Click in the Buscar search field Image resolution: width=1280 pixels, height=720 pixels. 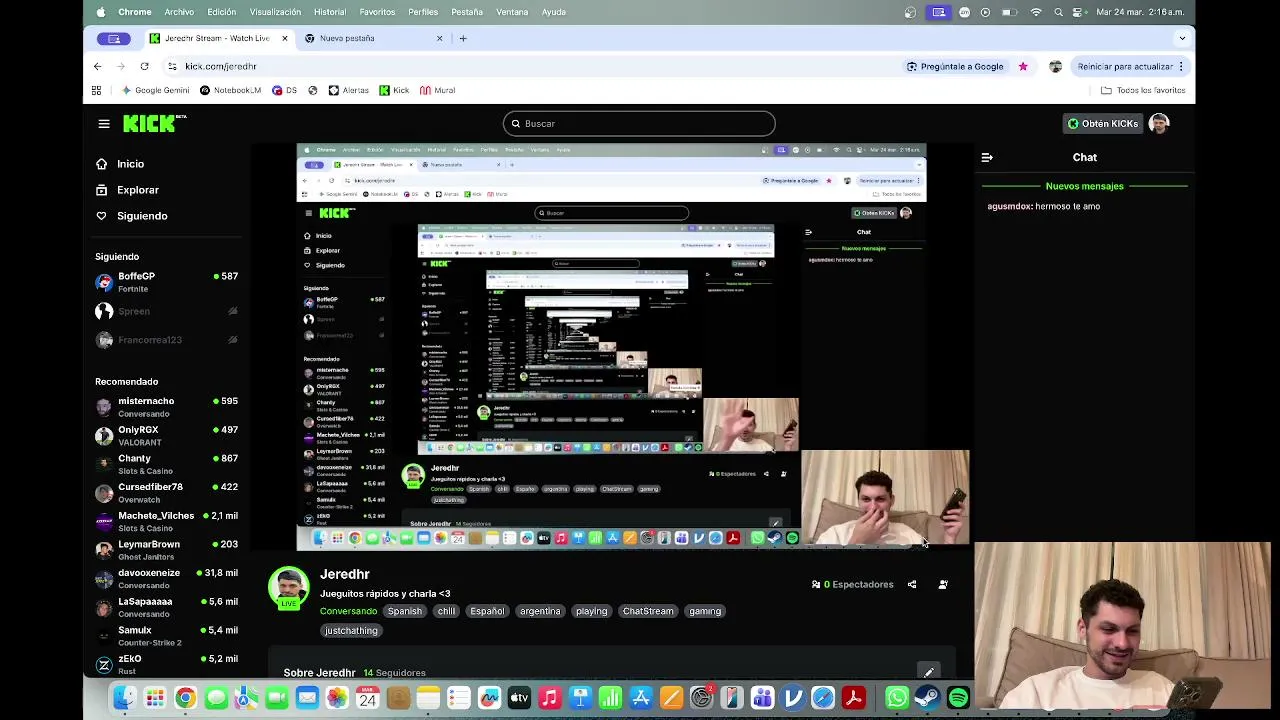click(639, 124)
